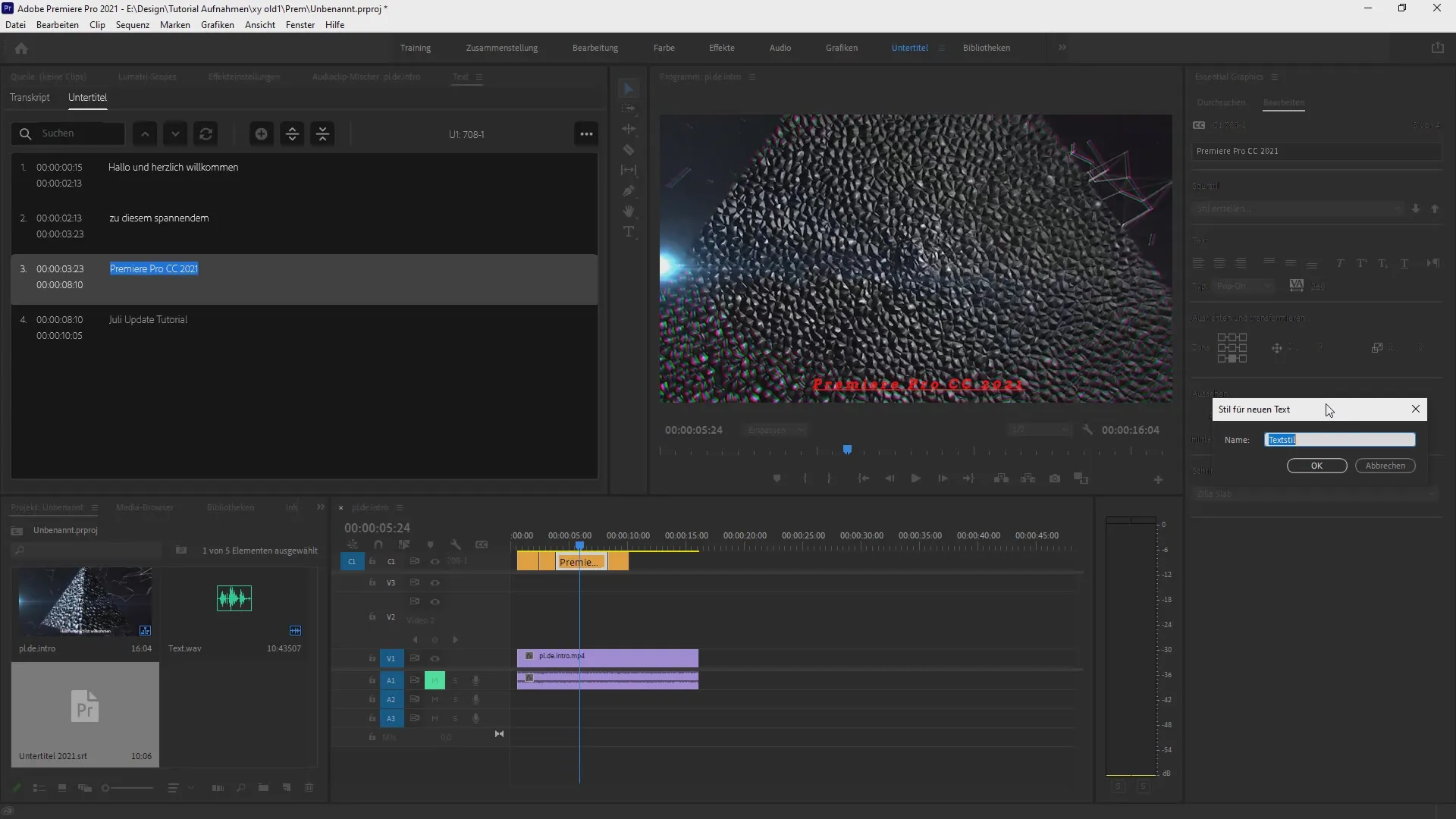Expand Project panel tabs overflow chevrons

[x=321, y=507]
